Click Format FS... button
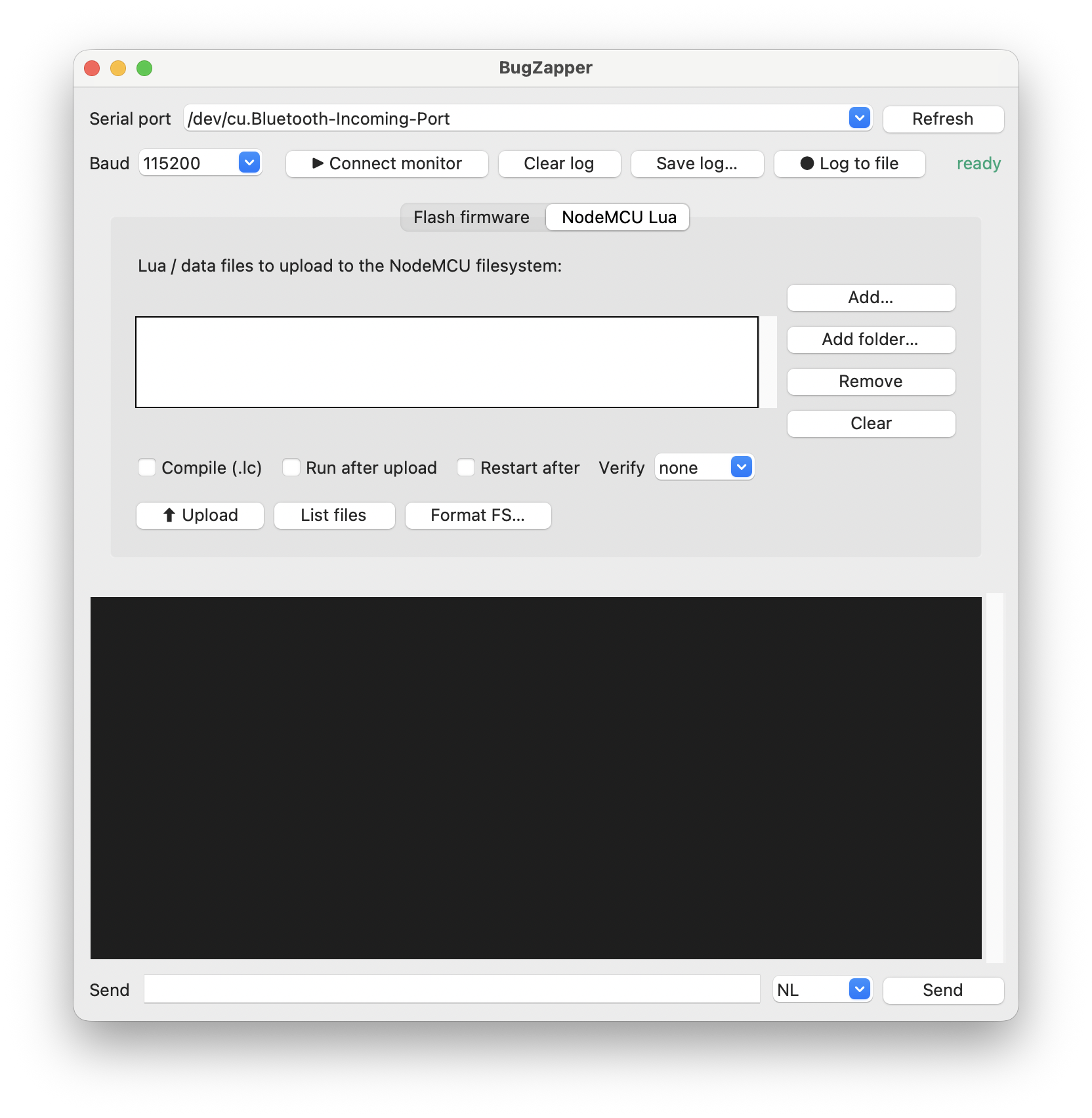The height and width of the screenshot is (1118, 1092). (x=478, y=515)
